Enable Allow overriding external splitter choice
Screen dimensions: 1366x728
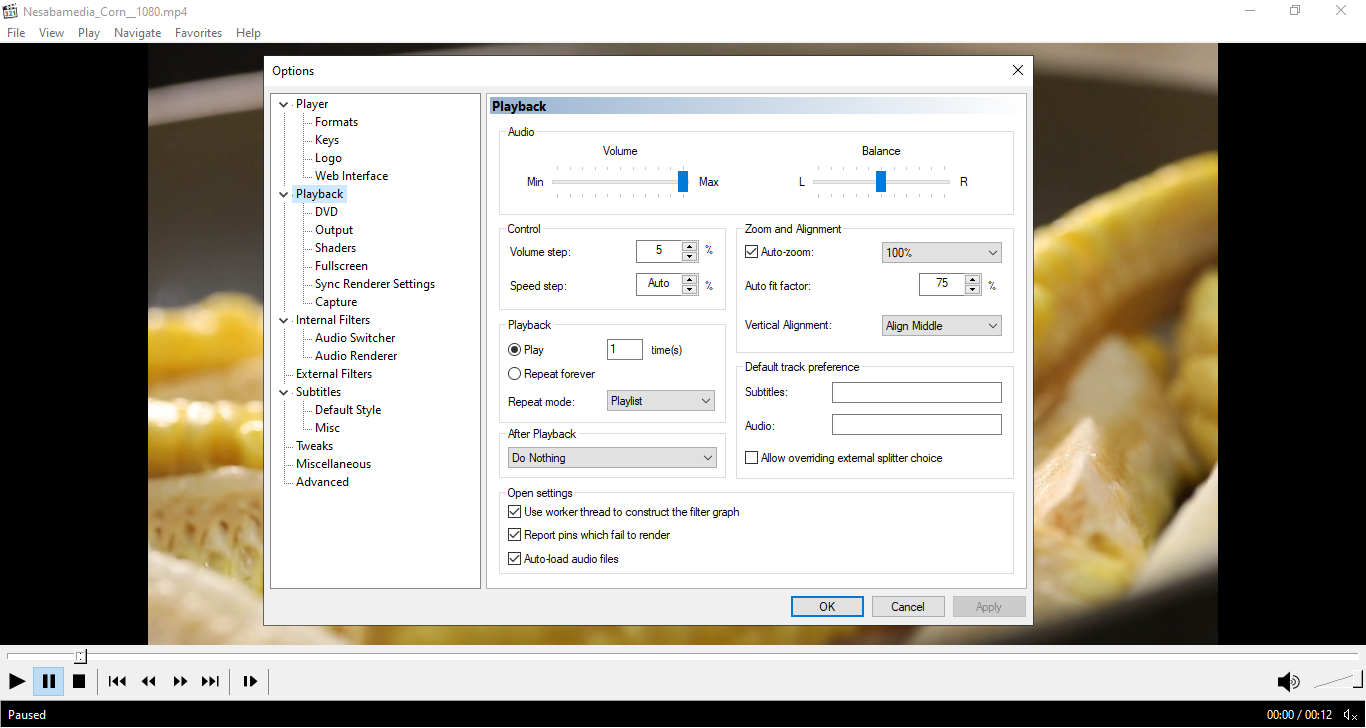[752, 458]
